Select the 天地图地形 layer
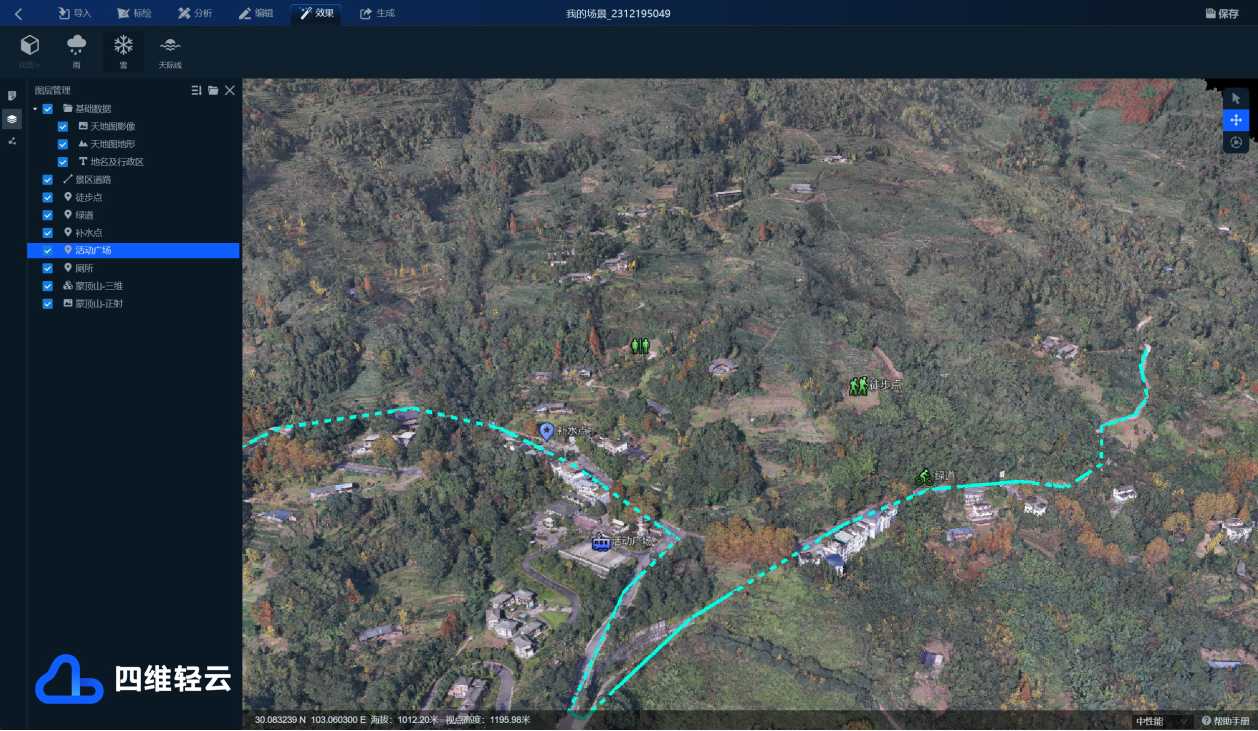Screen dimensions: 1258x731 [x=106, y=144]
